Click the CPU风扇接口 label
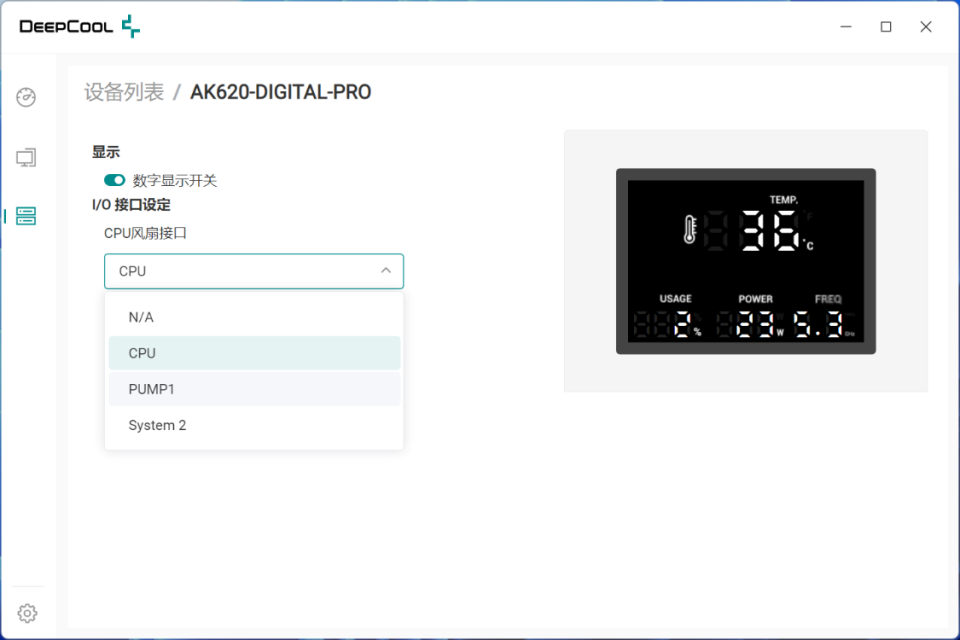 [145, 233]
